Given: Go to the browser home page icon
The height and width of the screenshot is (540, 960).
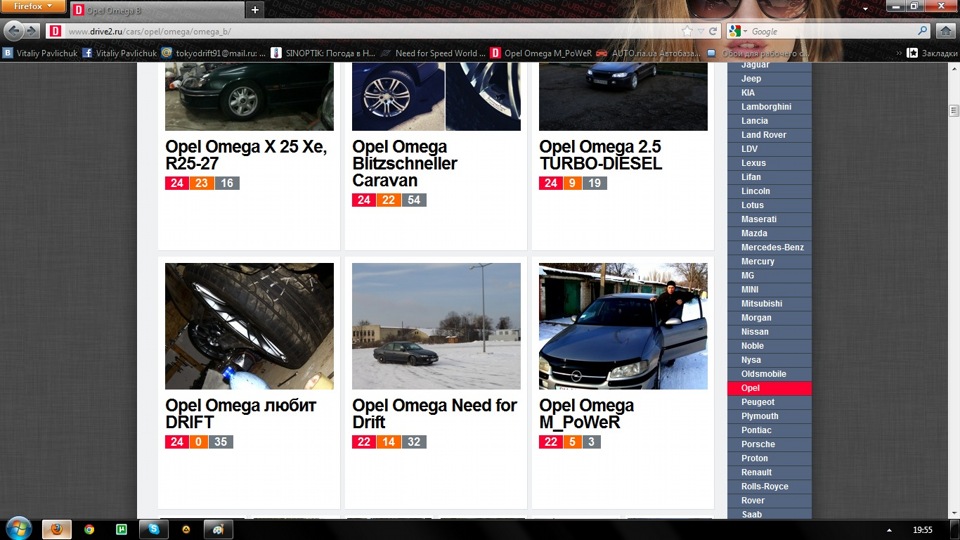Looking at the screenshot, I should [x=946, y=31].
